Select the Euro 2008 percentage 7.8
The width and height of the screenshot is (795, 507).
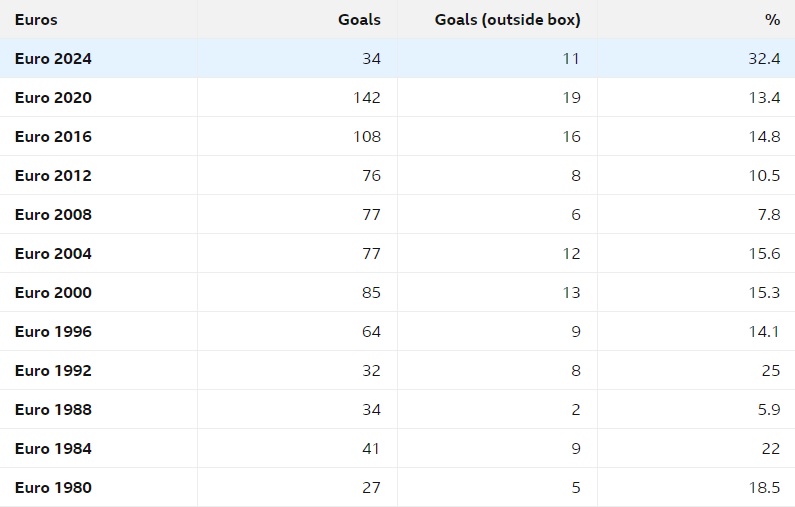click(769, 215)
